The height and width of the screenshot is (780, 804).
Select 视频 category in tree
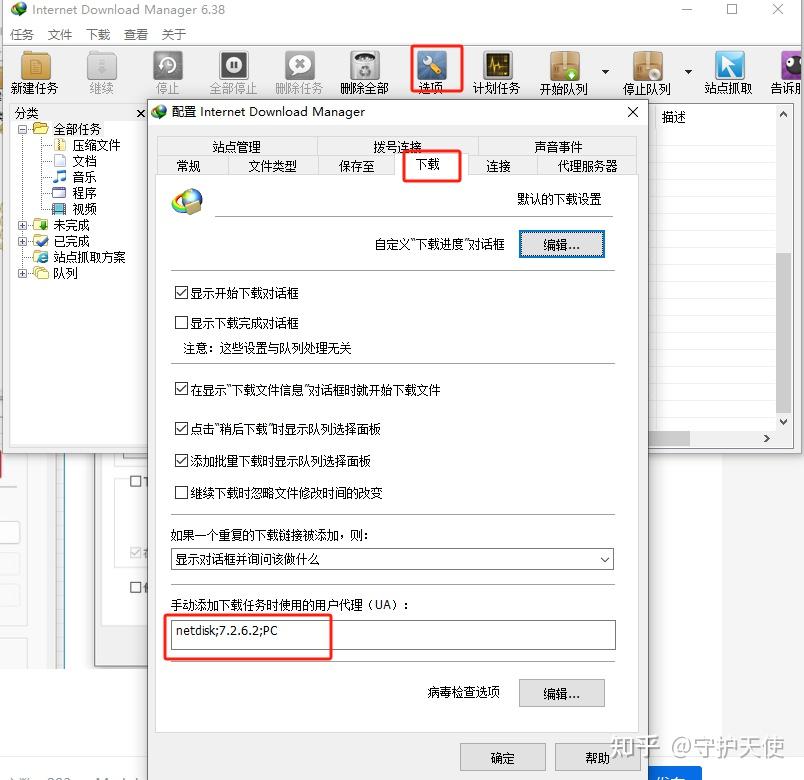[85, 209]
